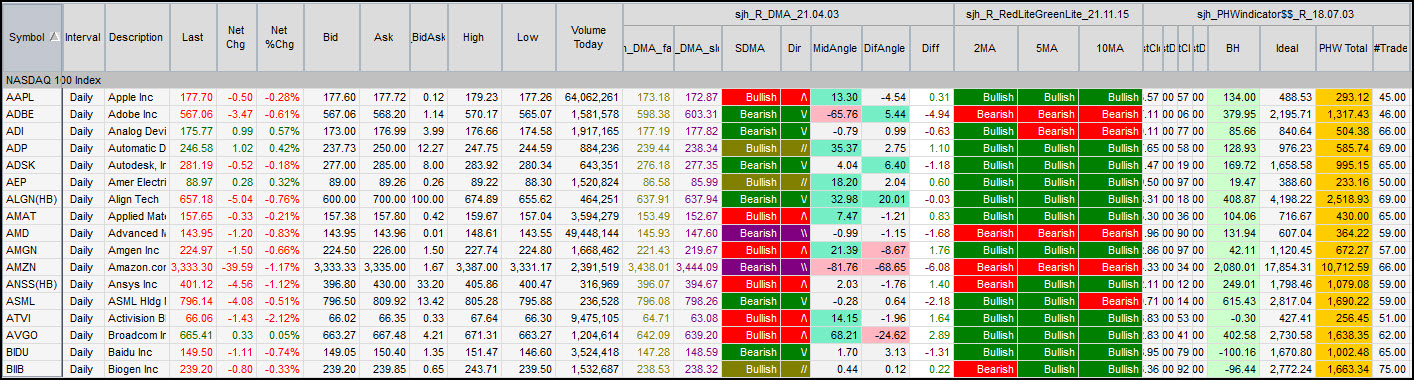Click the sjh_R_RedLiteGreenLite_21.11.15 header

[1047, 14]
